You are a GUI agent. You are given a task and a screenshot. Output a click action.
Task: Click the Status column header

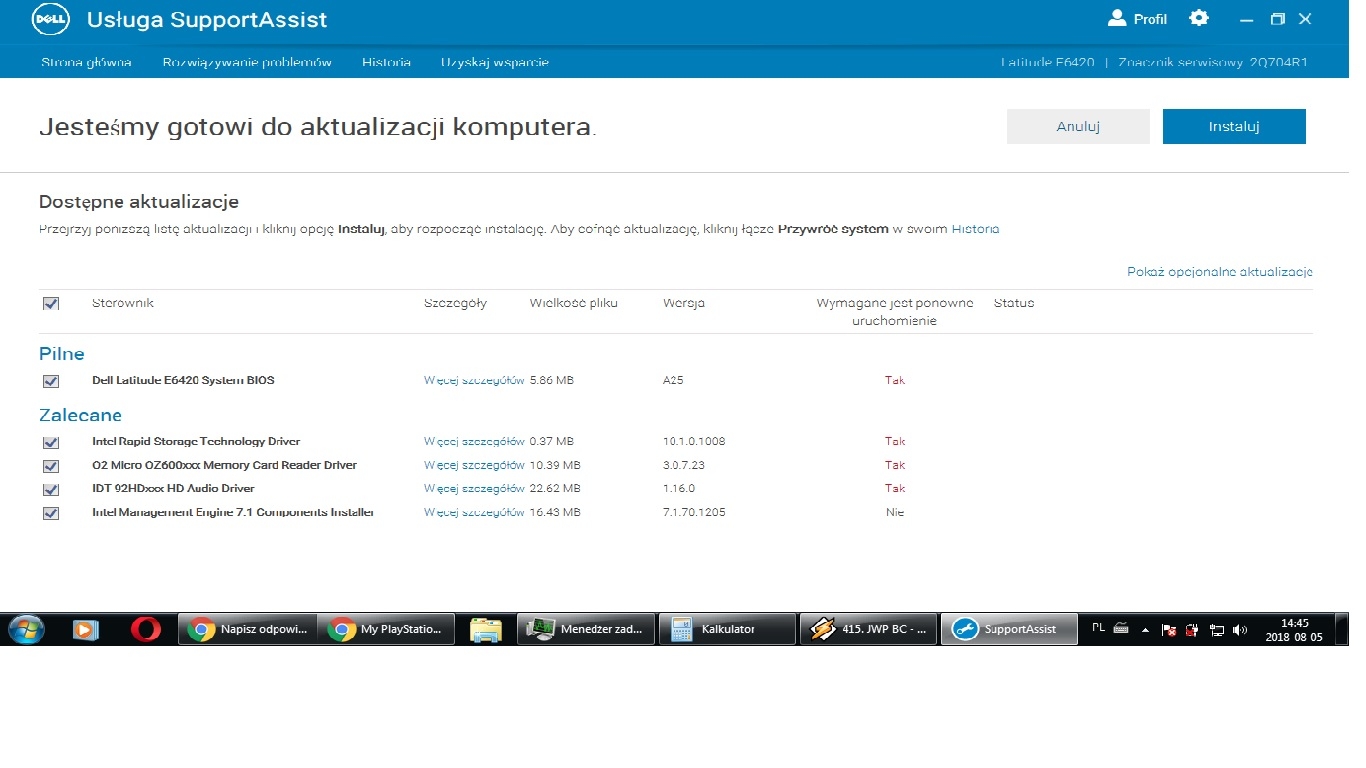(1014, 303)
